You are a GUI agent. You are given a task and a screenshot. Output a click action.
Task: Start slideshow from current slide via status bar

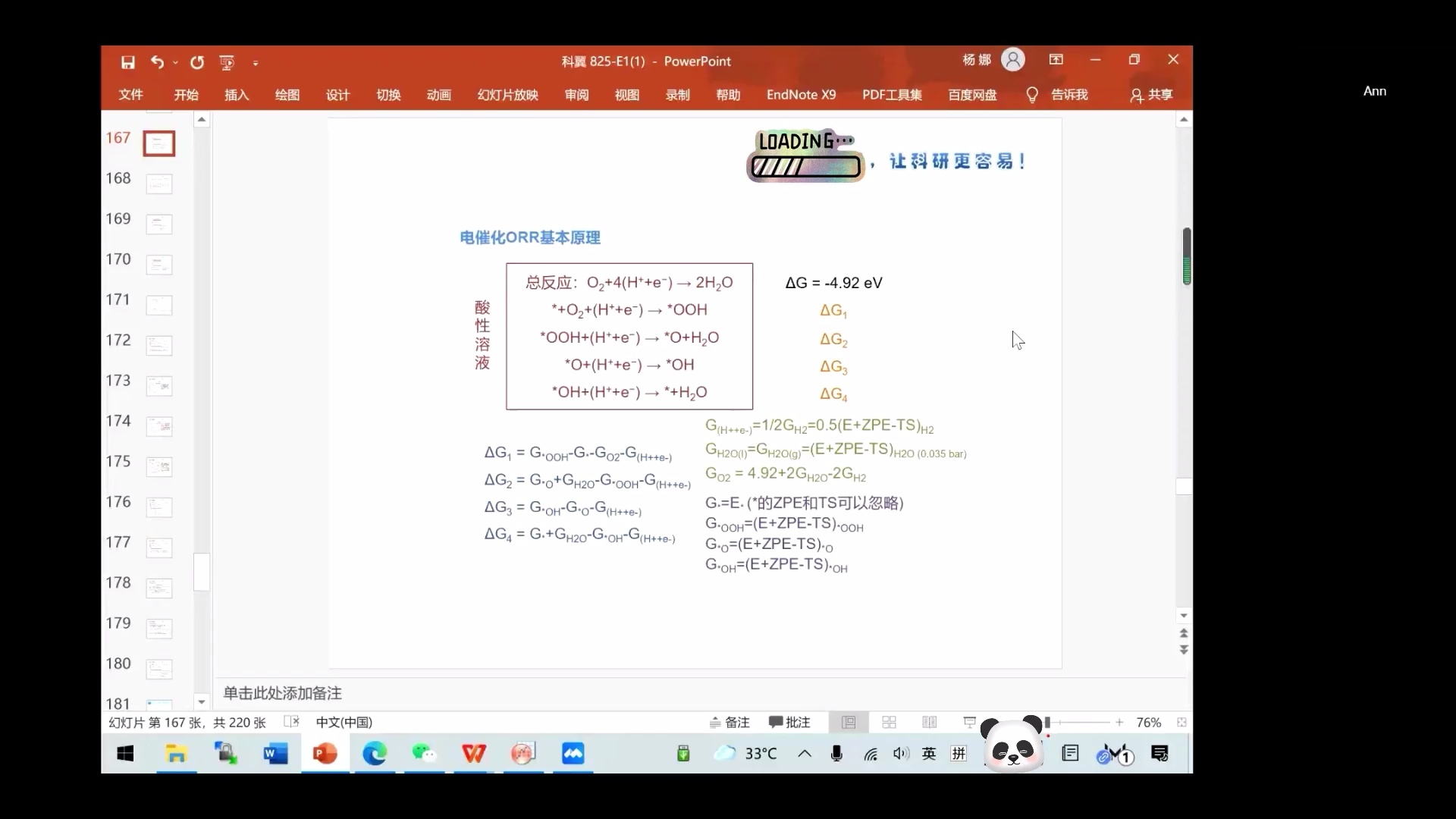(968, 722)
